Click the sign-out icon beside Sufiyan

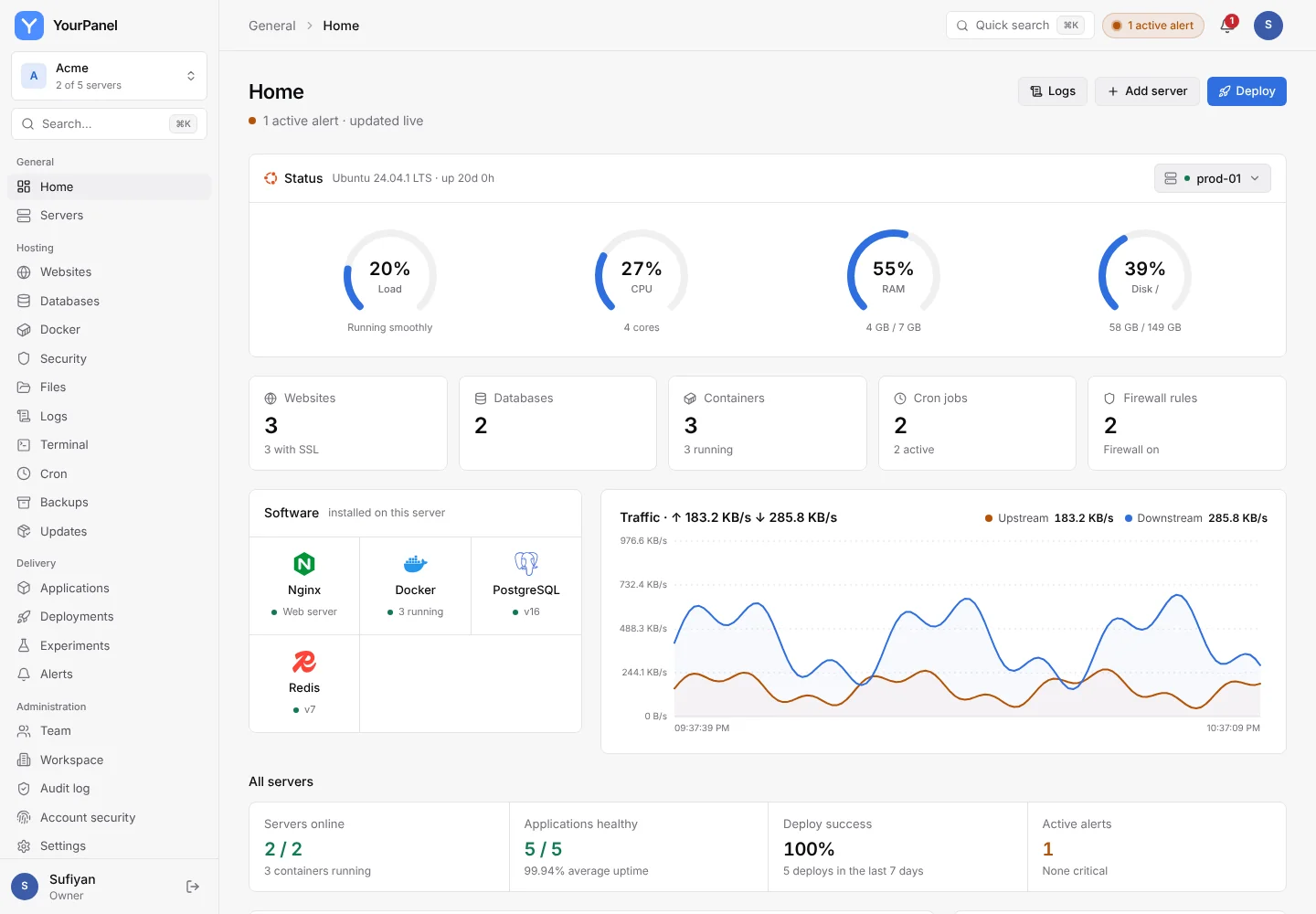pyautogui.click(x=193, y=887)
